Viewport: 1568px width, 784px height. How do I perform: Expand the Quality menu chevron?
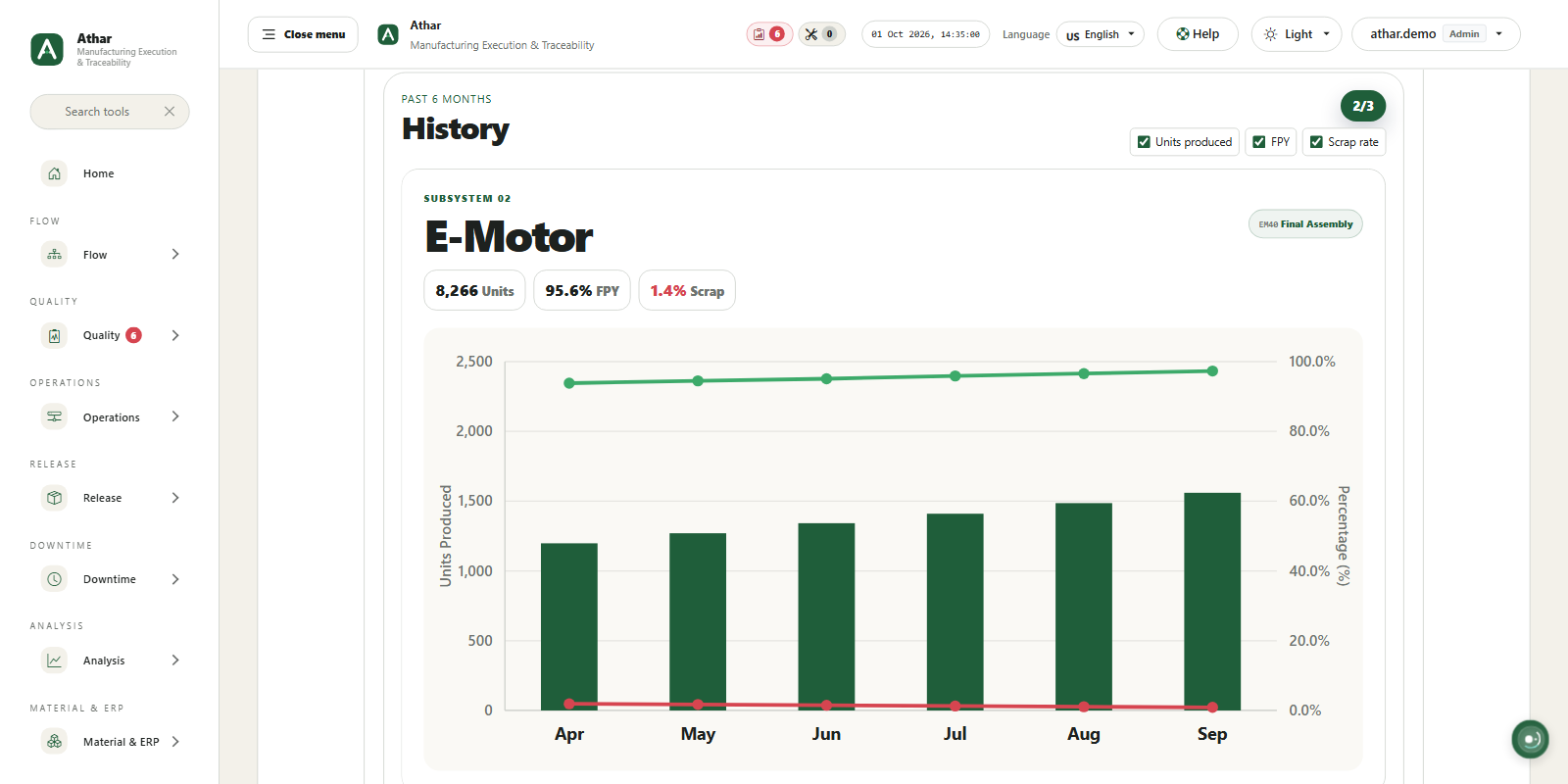coord(175,335)
